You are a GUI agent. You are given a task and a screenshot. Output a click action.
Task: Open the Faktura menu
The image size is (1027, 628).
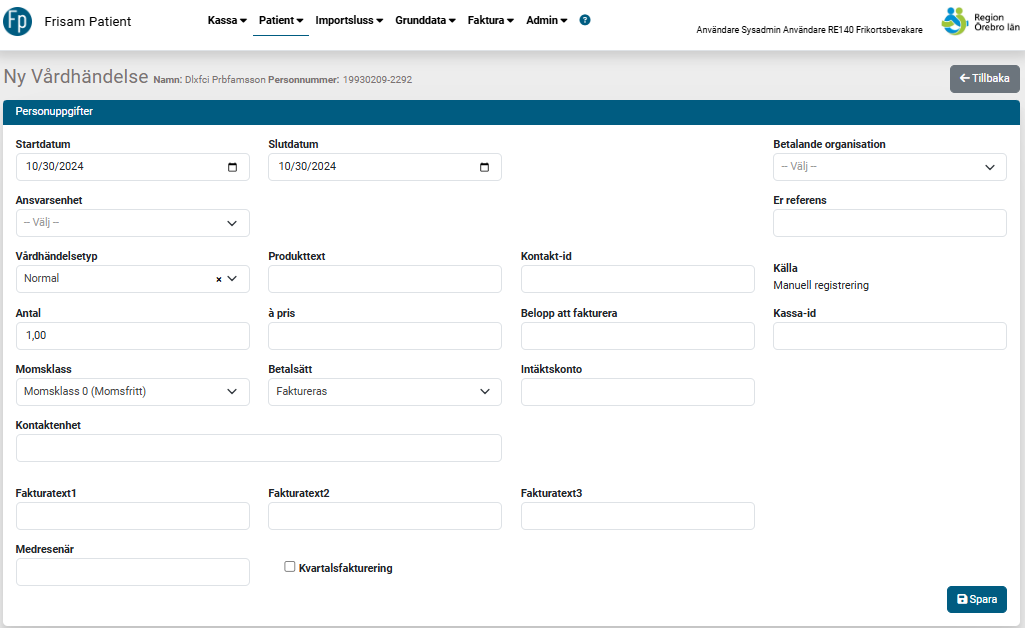tap(491, 20)
